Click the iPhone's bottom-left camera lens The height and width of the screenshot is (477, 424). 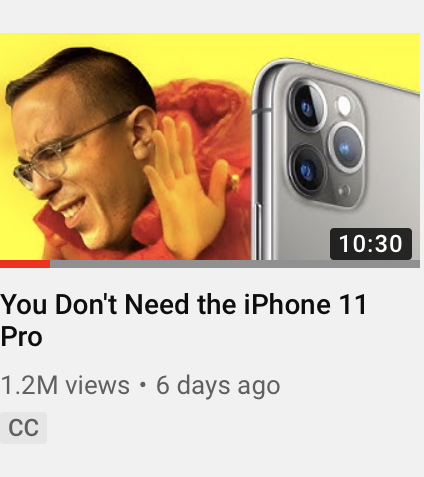point(307,171)
